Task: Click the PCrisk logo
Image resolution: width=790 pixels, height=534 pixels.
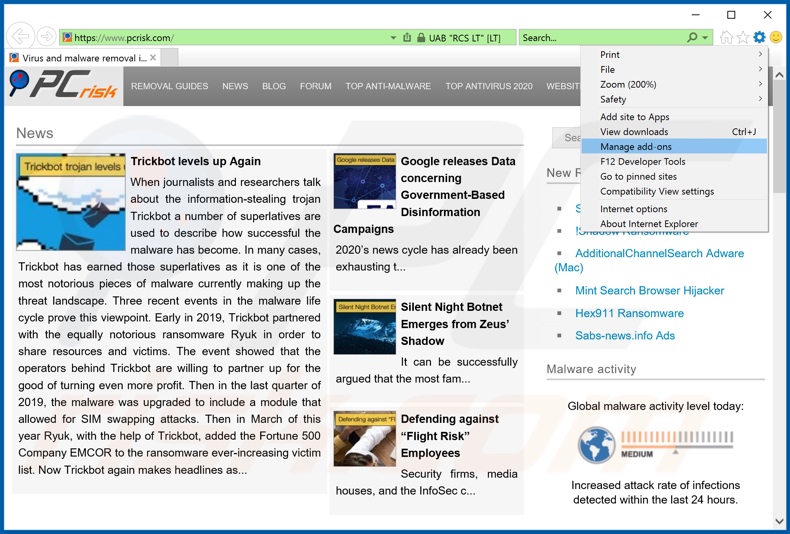Action: [63, 85]
